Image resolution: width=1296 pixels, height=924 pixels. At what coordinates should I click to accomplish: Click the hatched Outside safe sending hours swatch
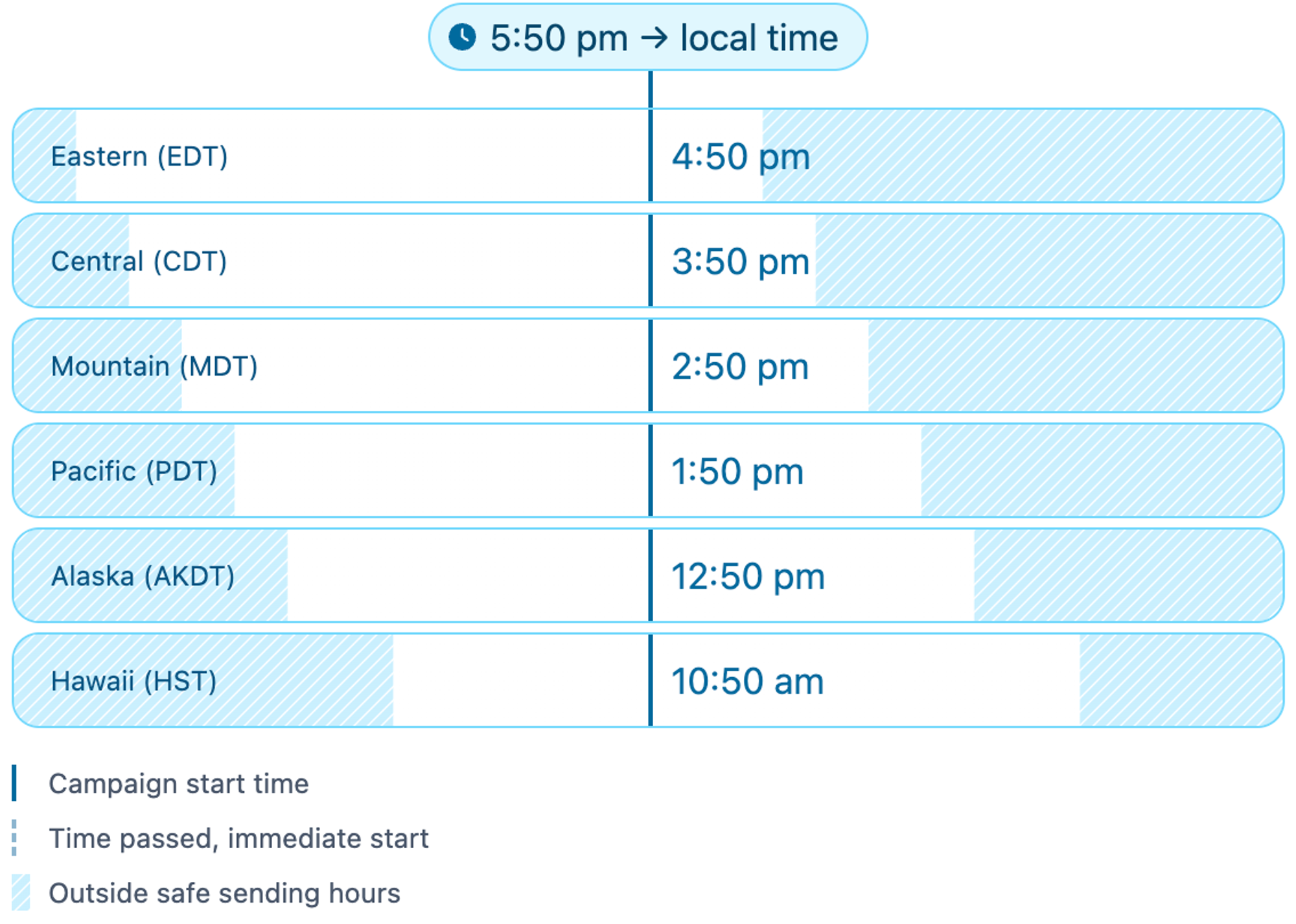[x=21, y=892]
